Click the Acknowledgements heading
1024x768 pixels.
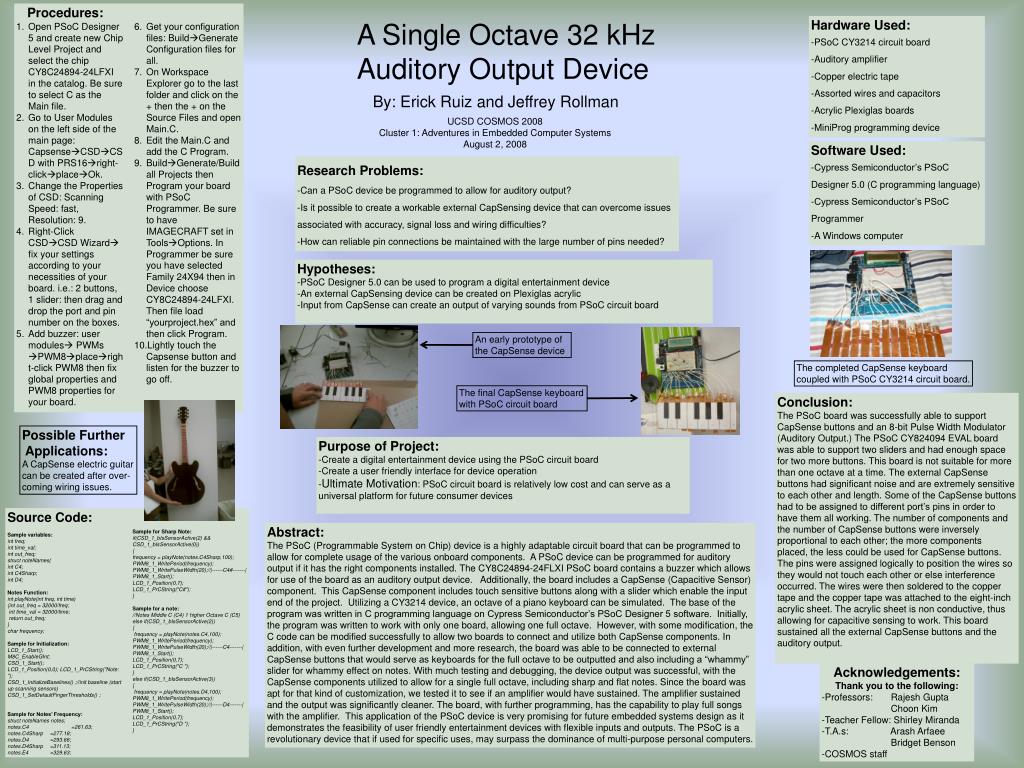[896, 672]
